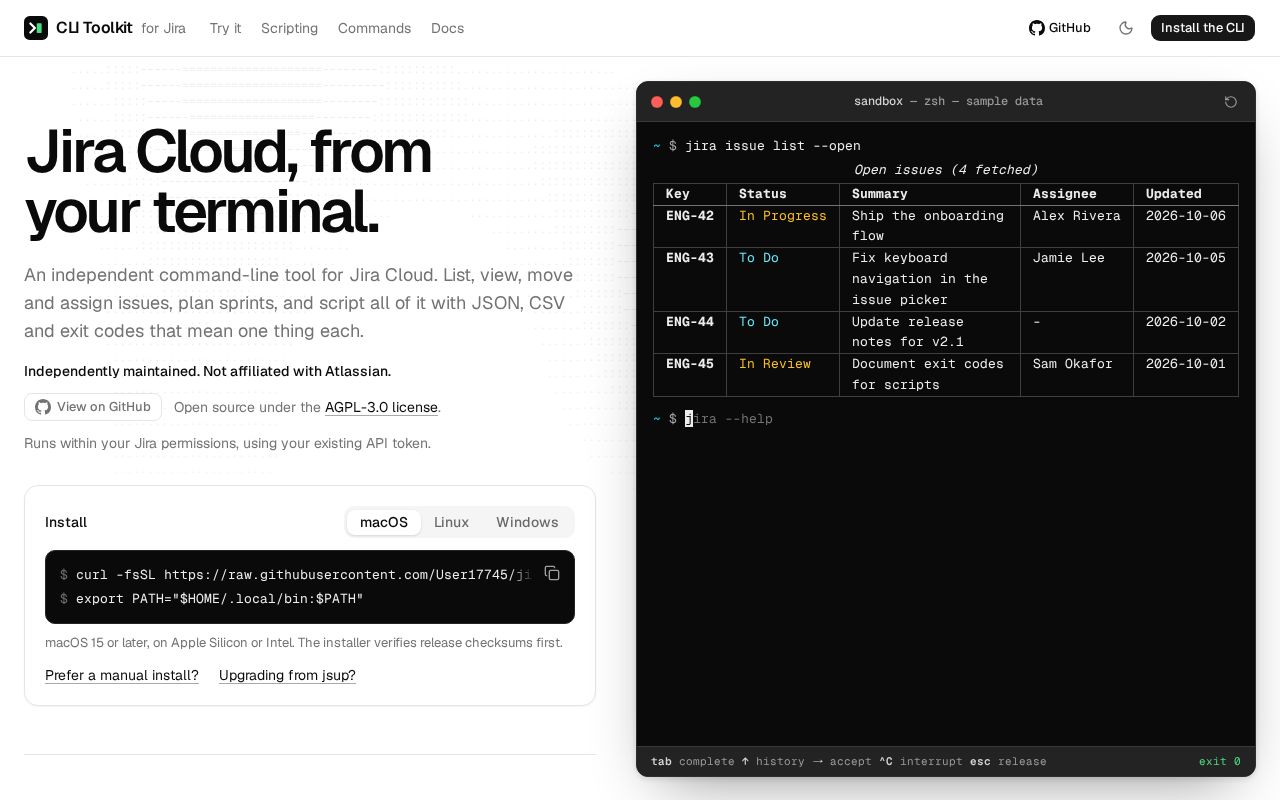The height and width of the screenshot is (800, 1280).
Task: Click the Summary column header
Action: [880, 194]
